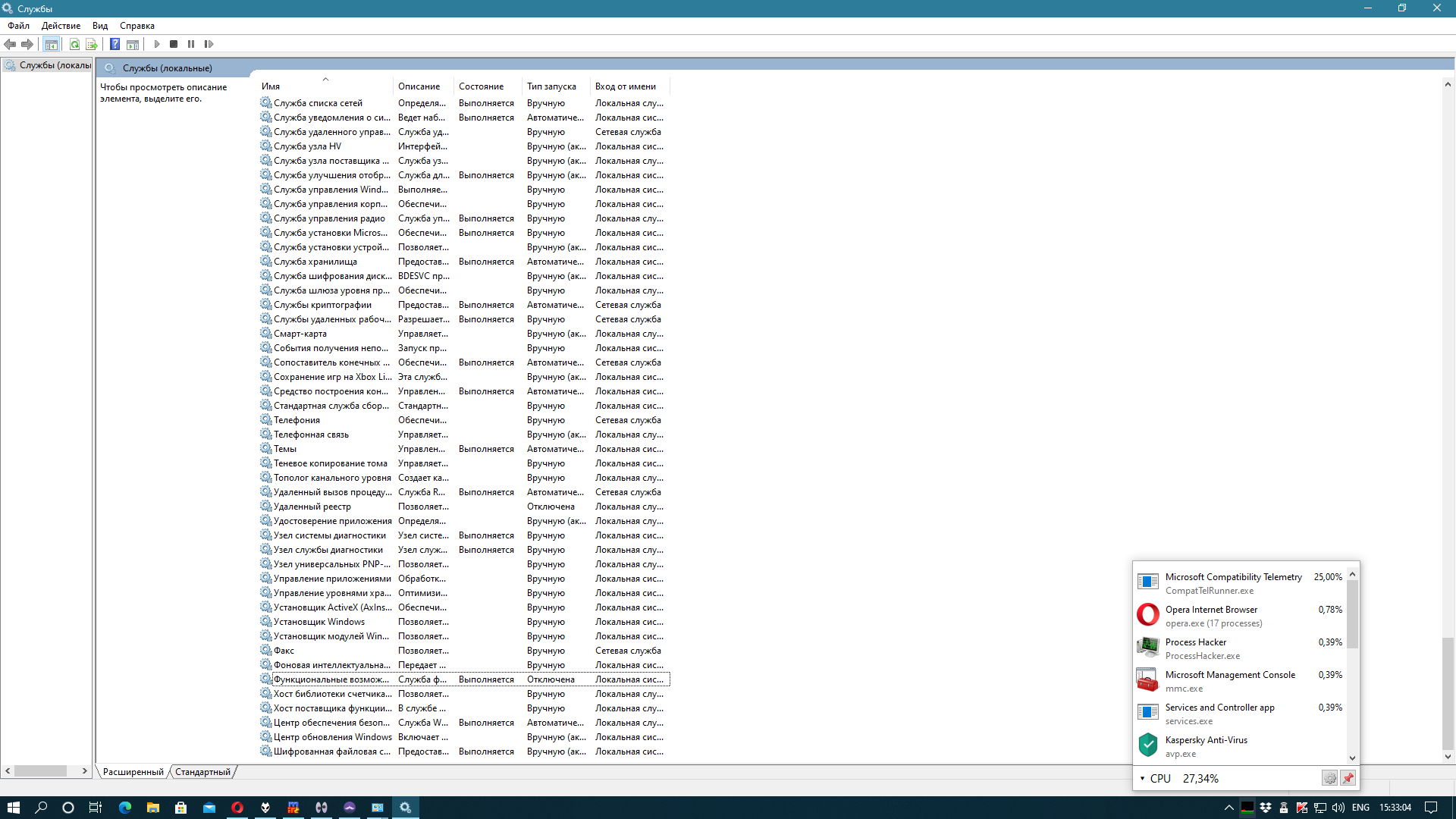Open hidden icons chevron in system tray
This screenshot has height=819, width=1456.
pos(1228,807)
